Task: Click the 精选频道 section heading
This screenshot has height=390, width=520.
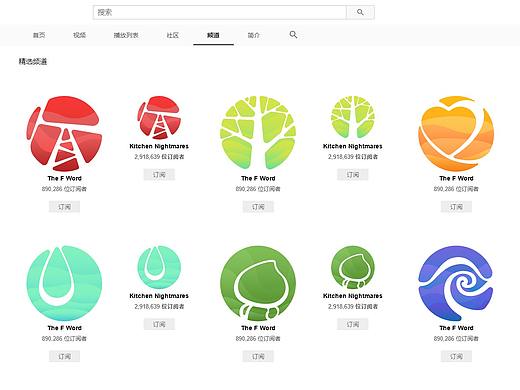Action: click(x=33, y=61)
